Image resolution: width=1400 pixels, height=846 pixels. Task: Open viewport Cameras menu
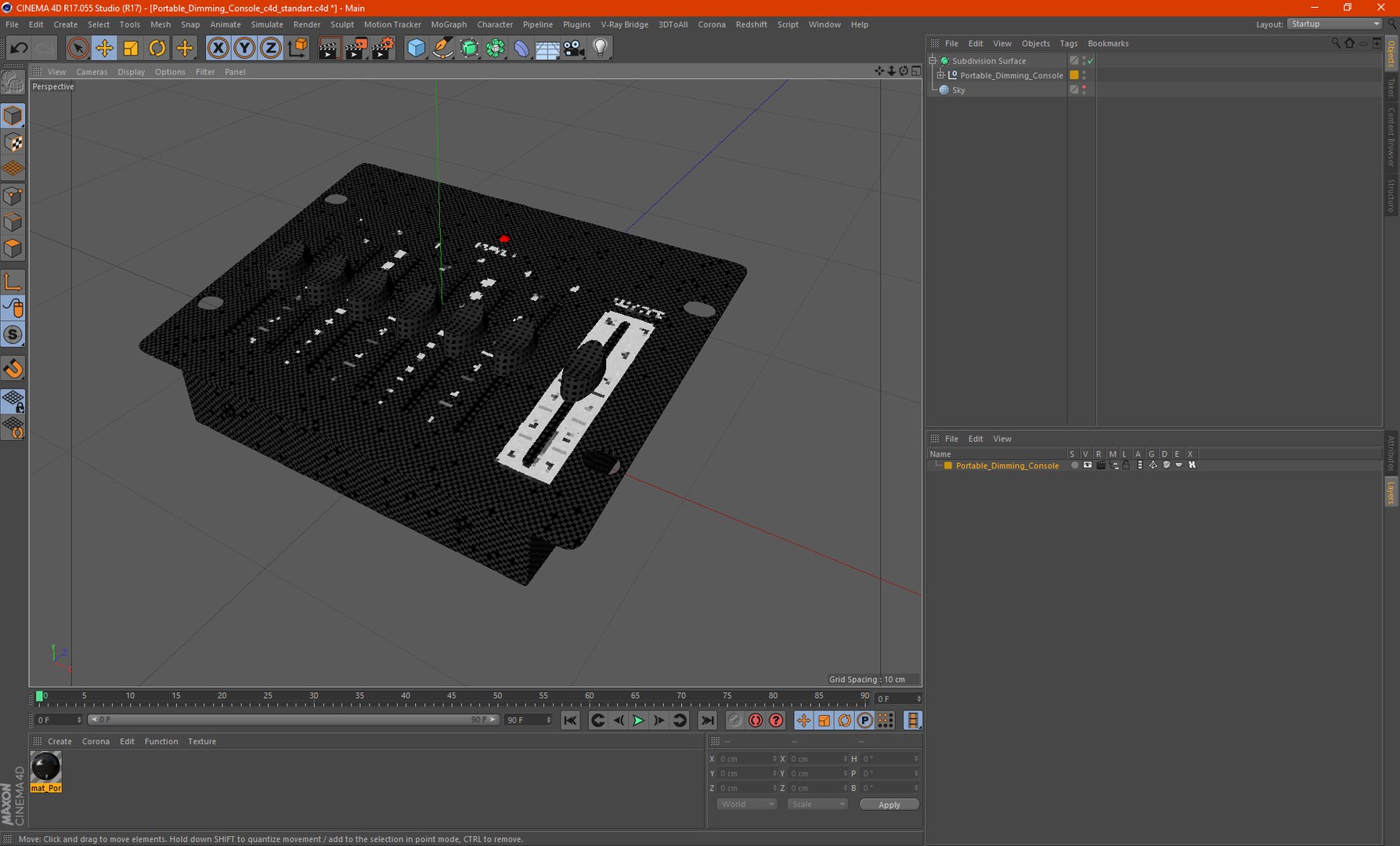coord(92,72)
